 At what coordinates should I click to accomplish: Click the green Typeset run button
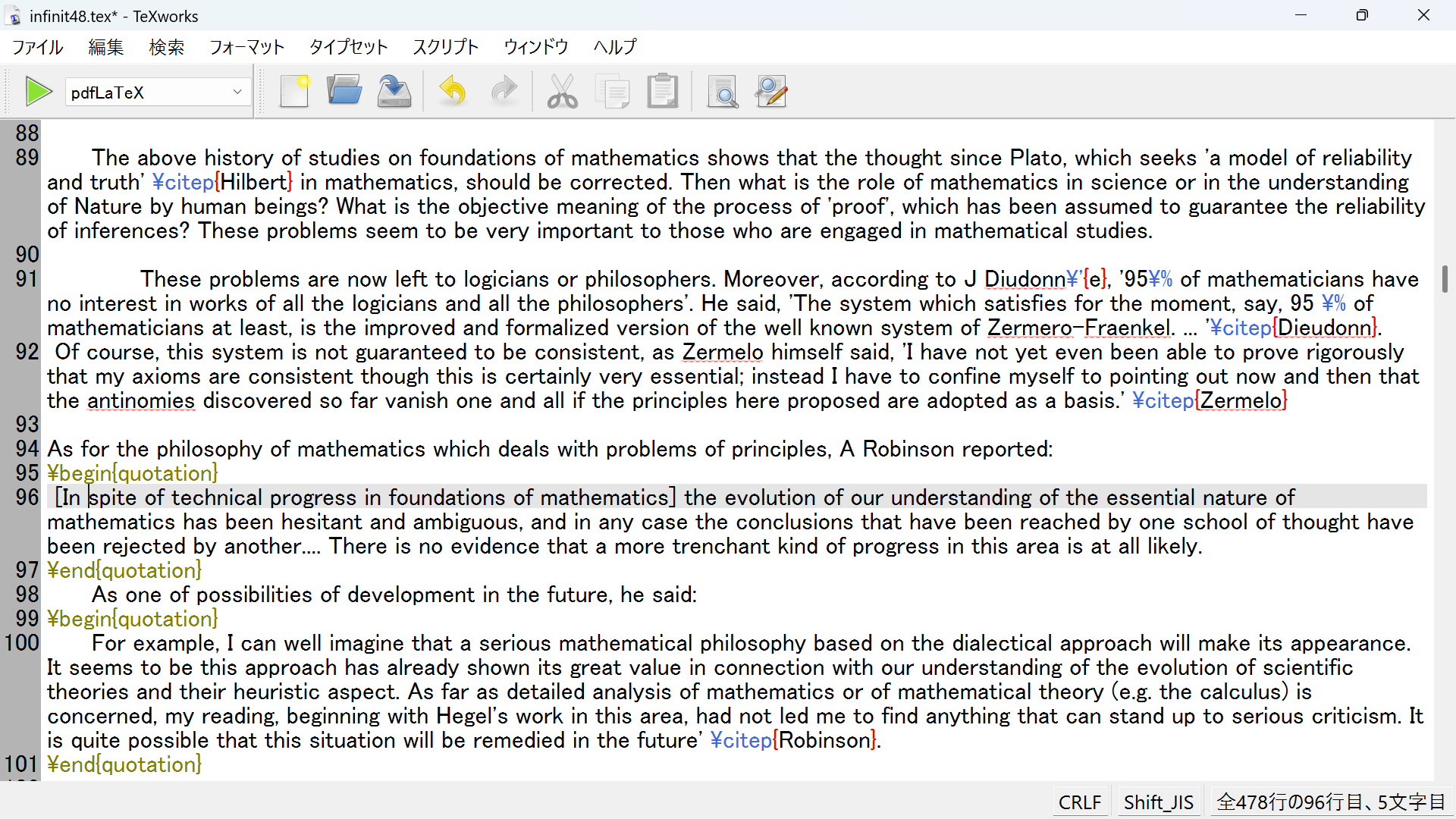coord(38,92)
